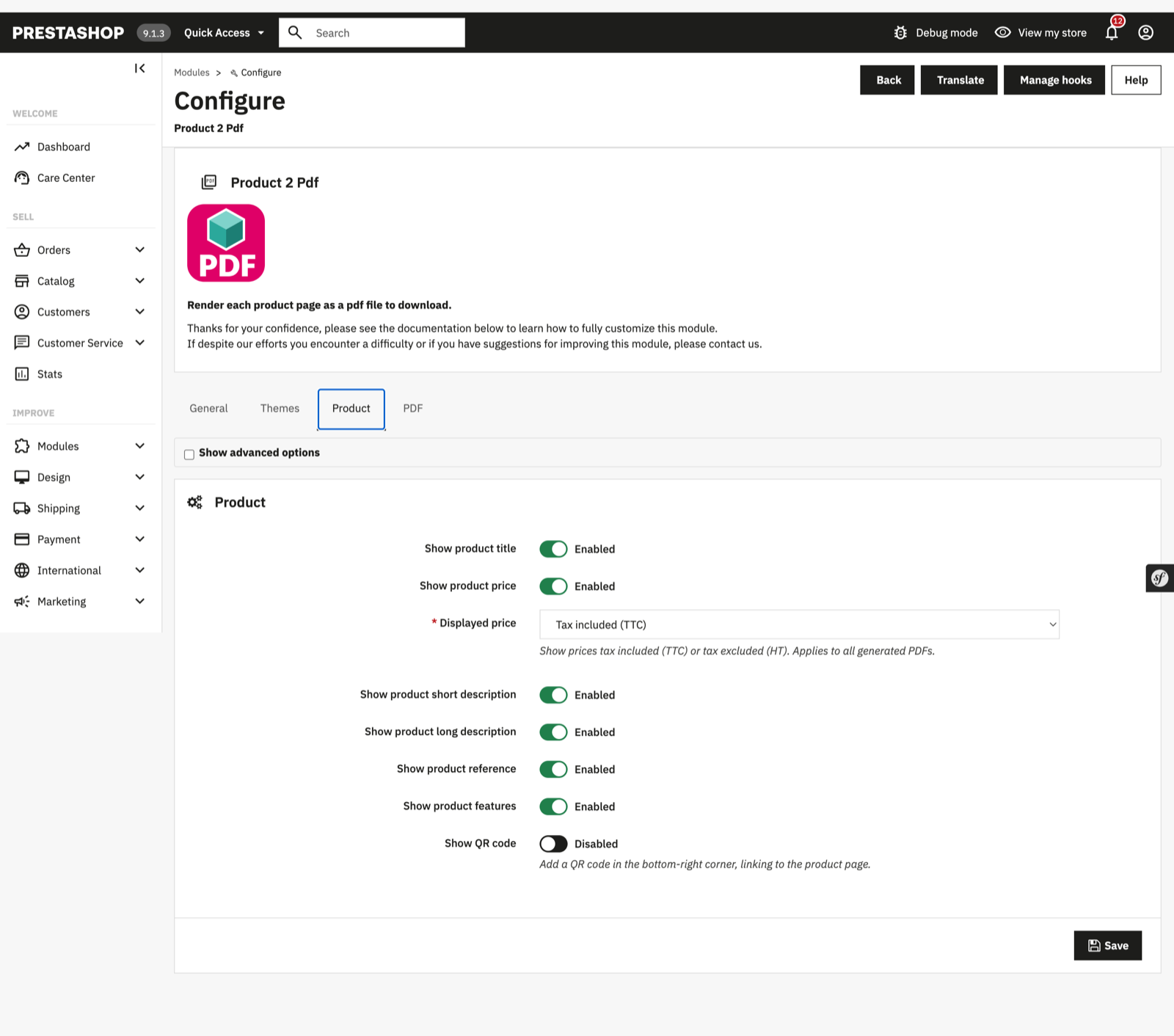Expand the Marketing submenu chevron
Viewport: 1174px width, 1036px height.
[x=140, y=602]
